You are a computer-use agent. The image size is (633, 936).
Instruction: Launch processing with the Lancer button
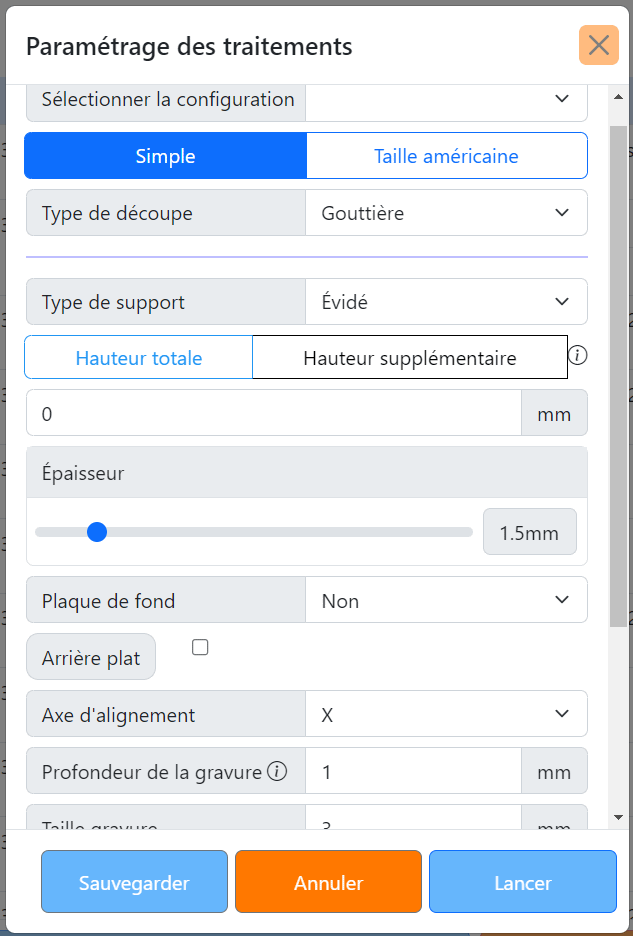pyautogui.click(x=522, y=884)
